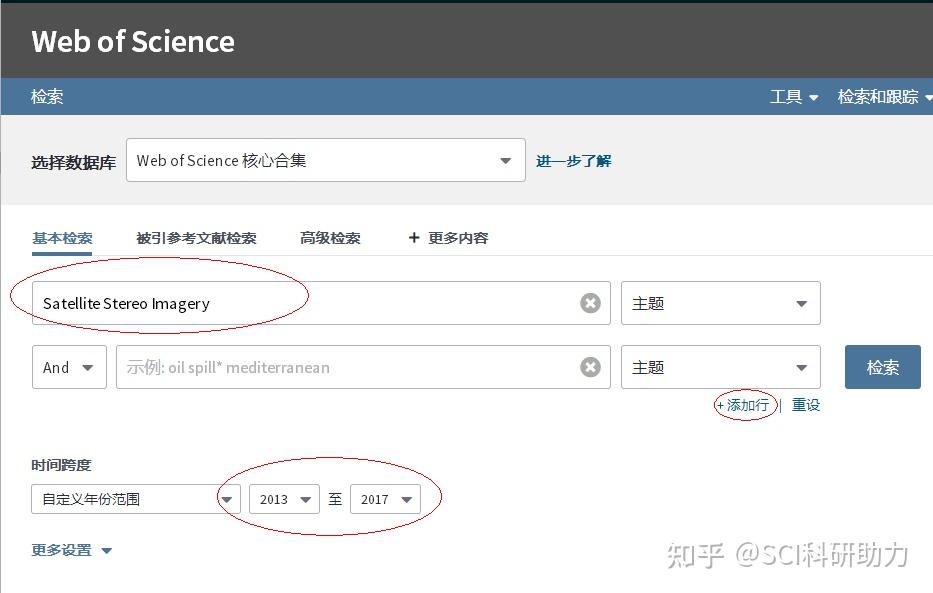Open the second row 主题 field dropdown
This screenshot has width=933, height=593.
point(721,367)
